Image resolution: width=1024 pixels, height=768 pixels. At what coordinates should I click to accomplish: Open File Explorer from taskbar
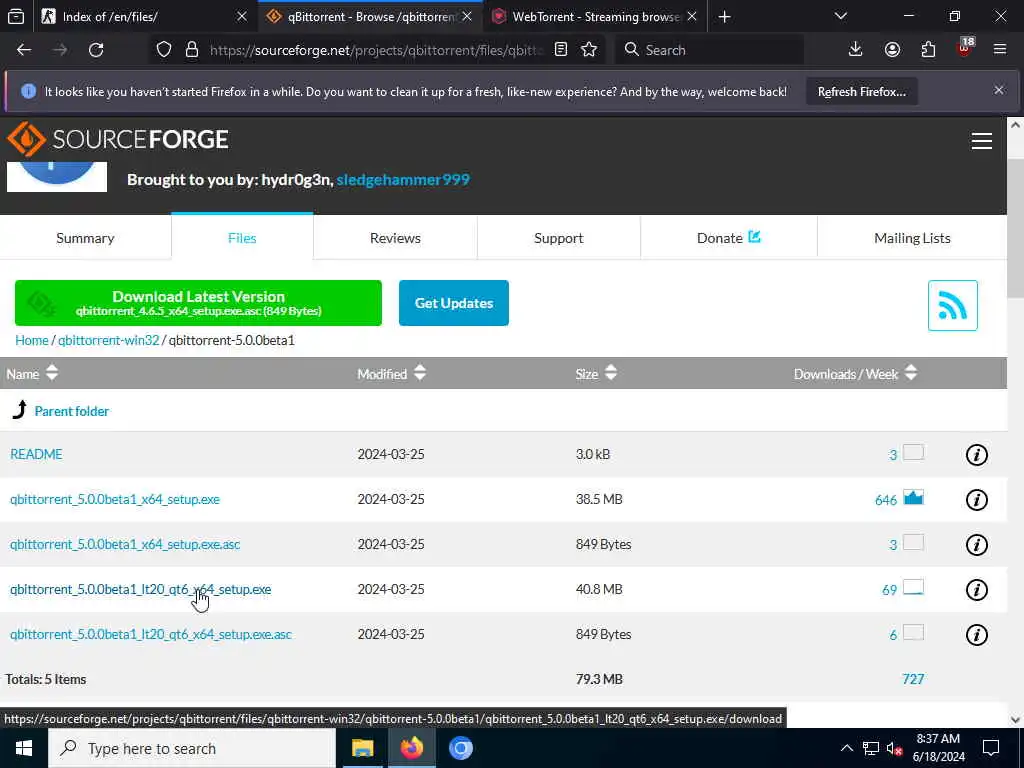click(x=362, y=748)
